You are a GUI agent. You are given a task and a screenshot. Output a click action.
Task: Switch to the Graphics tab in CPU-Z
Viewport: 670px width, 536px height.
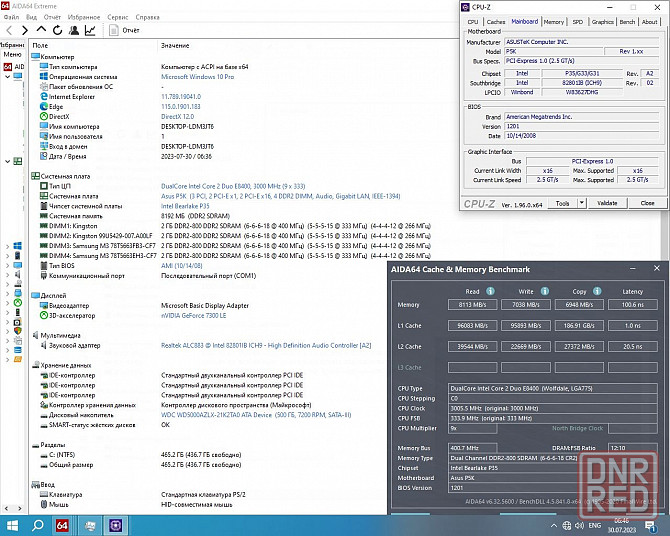[x=602, y=21]
